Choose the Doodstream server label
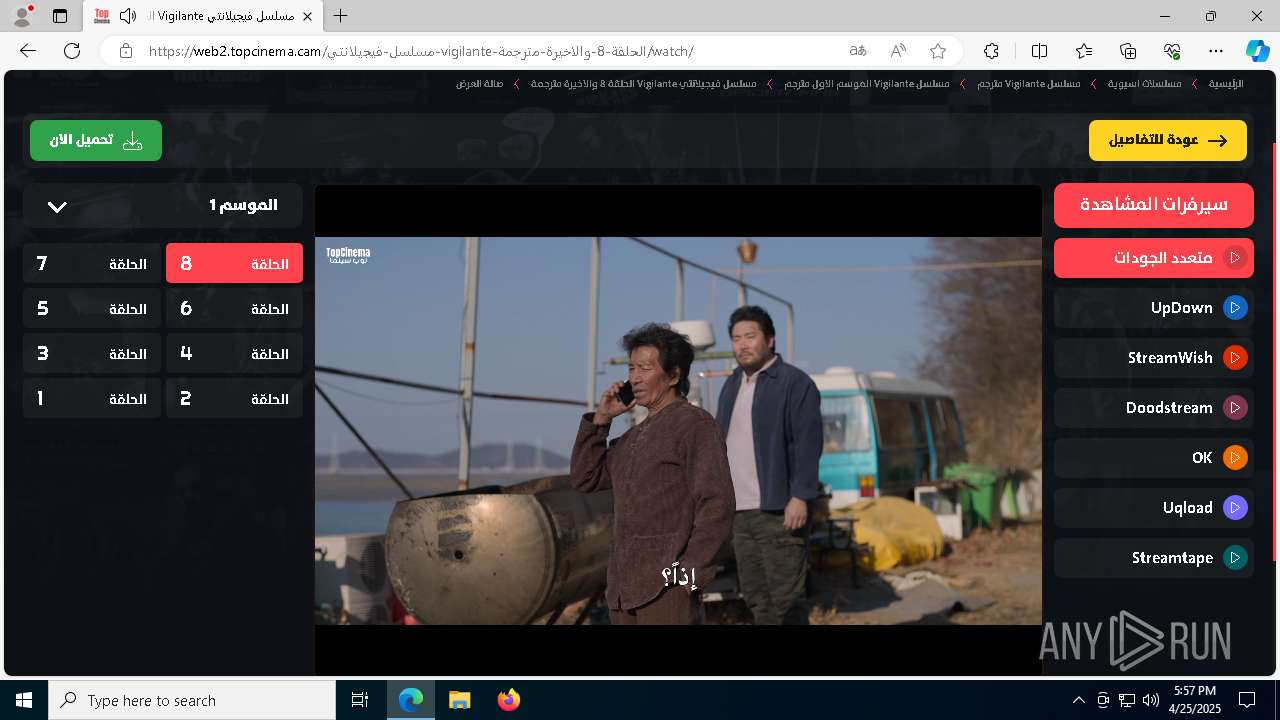Image resolution: width=1280 pixels, height=720 pixels. click(1169, 408)
